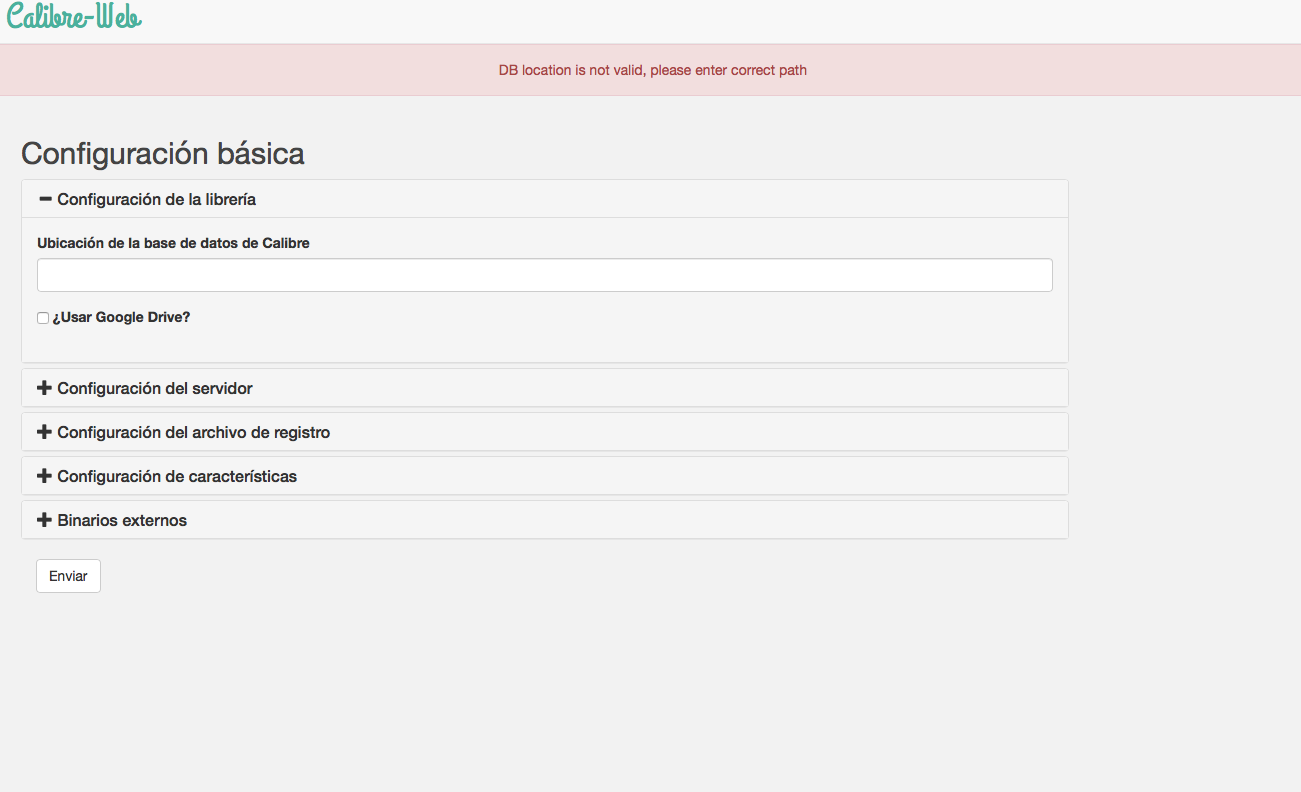Click the DB location not valid error message
The height and width of the screenshot is (792, 1301).
(x=652, y=70)
